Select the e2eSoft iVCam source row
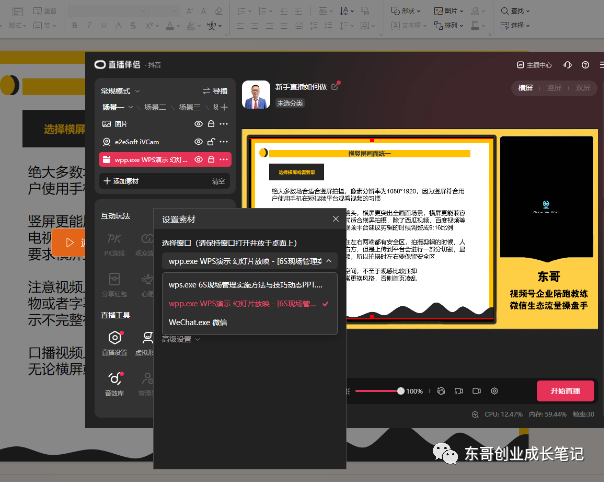This screenshot has height=482, width=604. (x=165, y=142)
